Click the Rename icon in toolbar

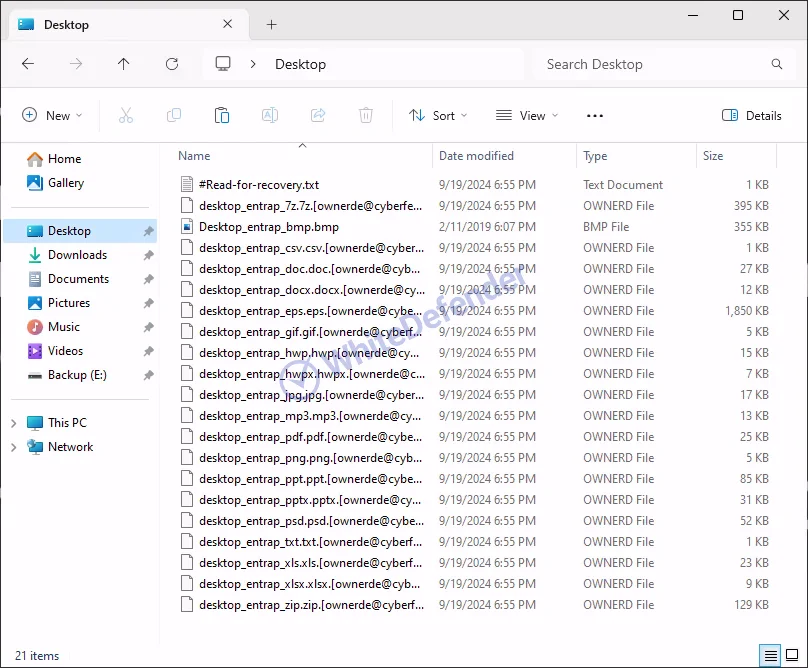(270, 116)
